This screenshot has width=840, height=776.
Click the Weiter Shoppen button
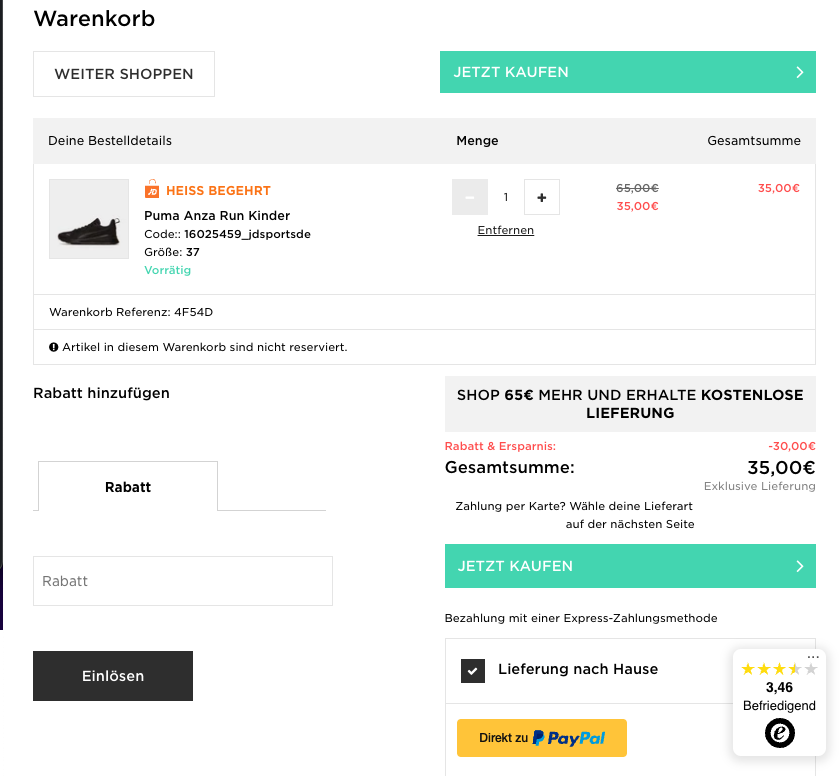pyautogui.click(x=124, y=74)
